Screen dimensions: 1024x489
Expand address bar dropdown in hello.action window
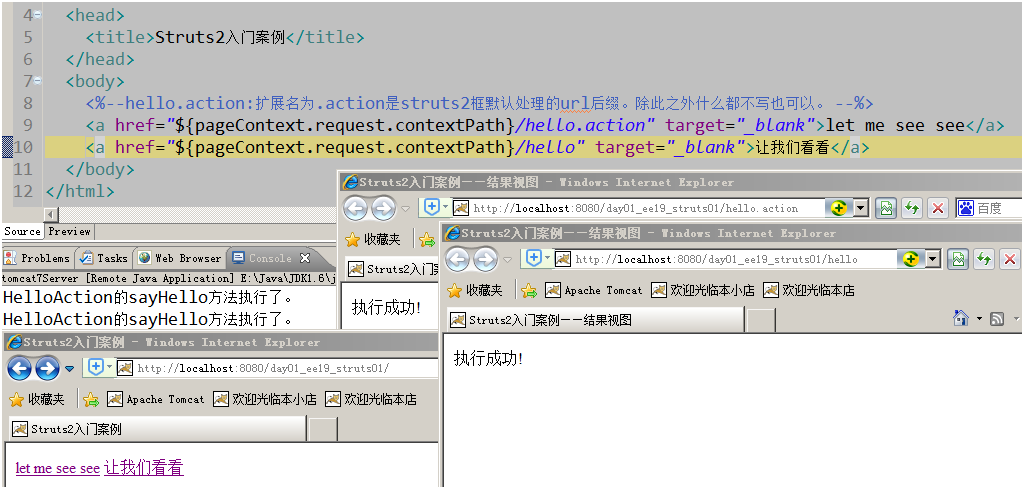(861, 208)
